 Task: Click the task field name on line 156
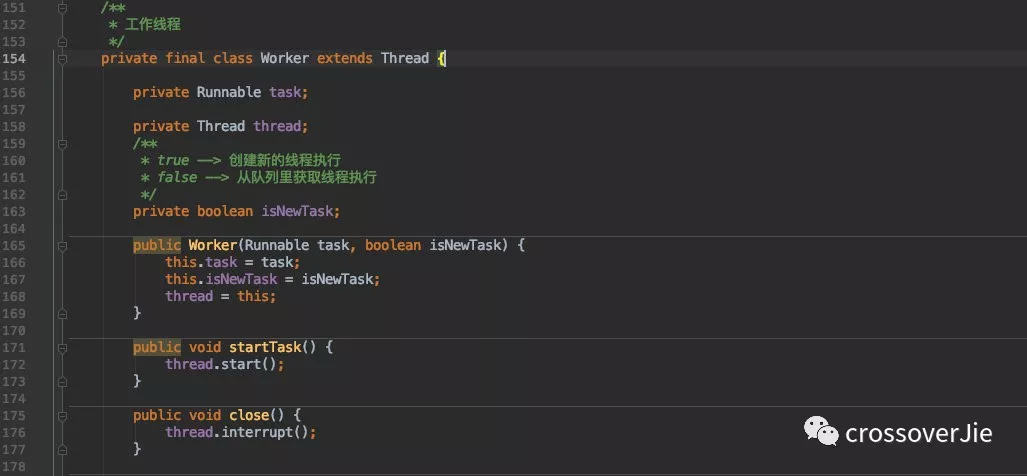[x=285, y=92]
